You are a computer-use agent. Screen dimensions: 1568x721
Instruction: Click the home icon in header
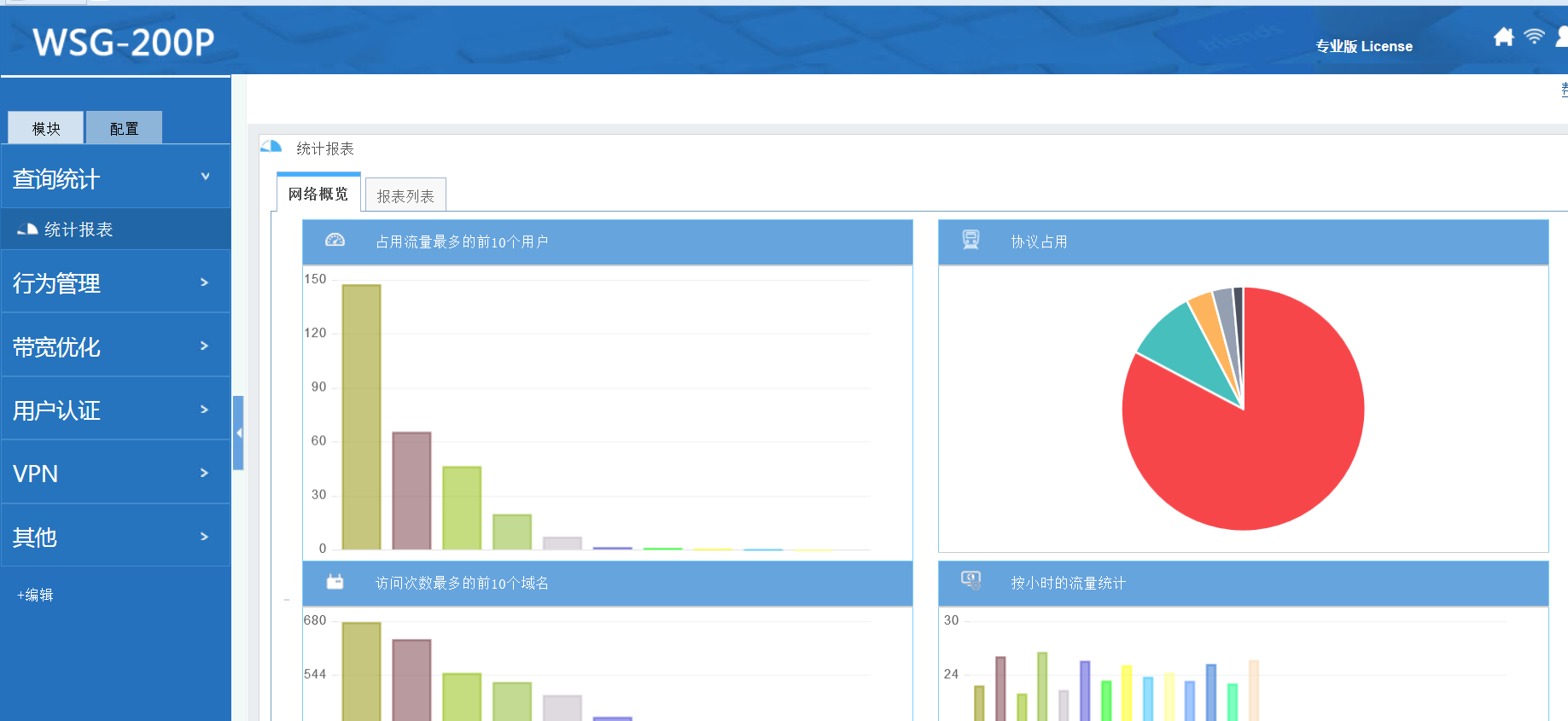pyautogui.click(x=1503, y=37)
